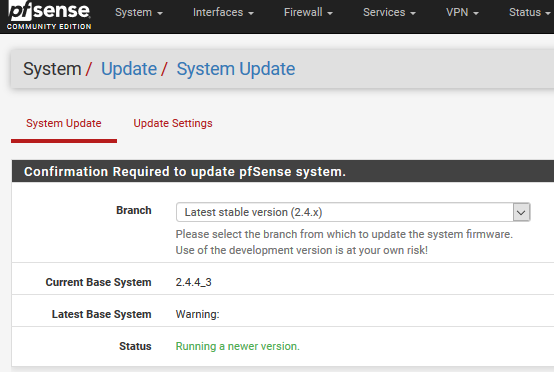
Task: Open the VPN menu
Action: coord(462,12)
